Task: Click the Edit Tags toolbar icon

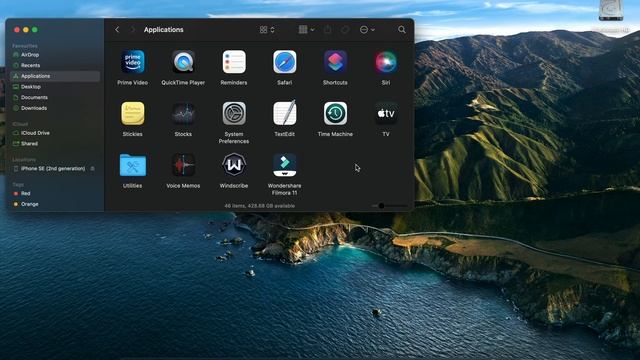Action: click(345, 29)
